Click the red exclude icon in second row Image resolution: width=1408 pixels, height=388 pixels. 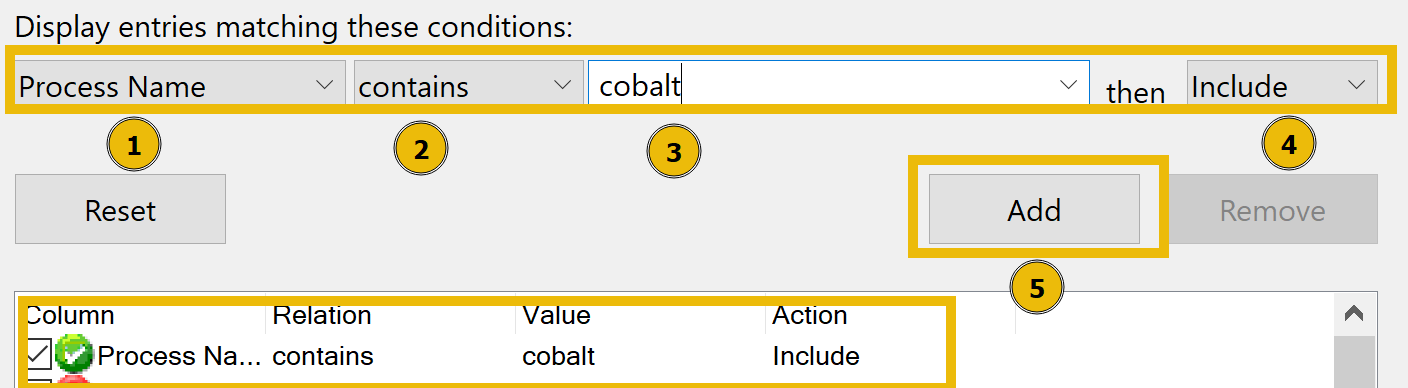pos(73,383)
